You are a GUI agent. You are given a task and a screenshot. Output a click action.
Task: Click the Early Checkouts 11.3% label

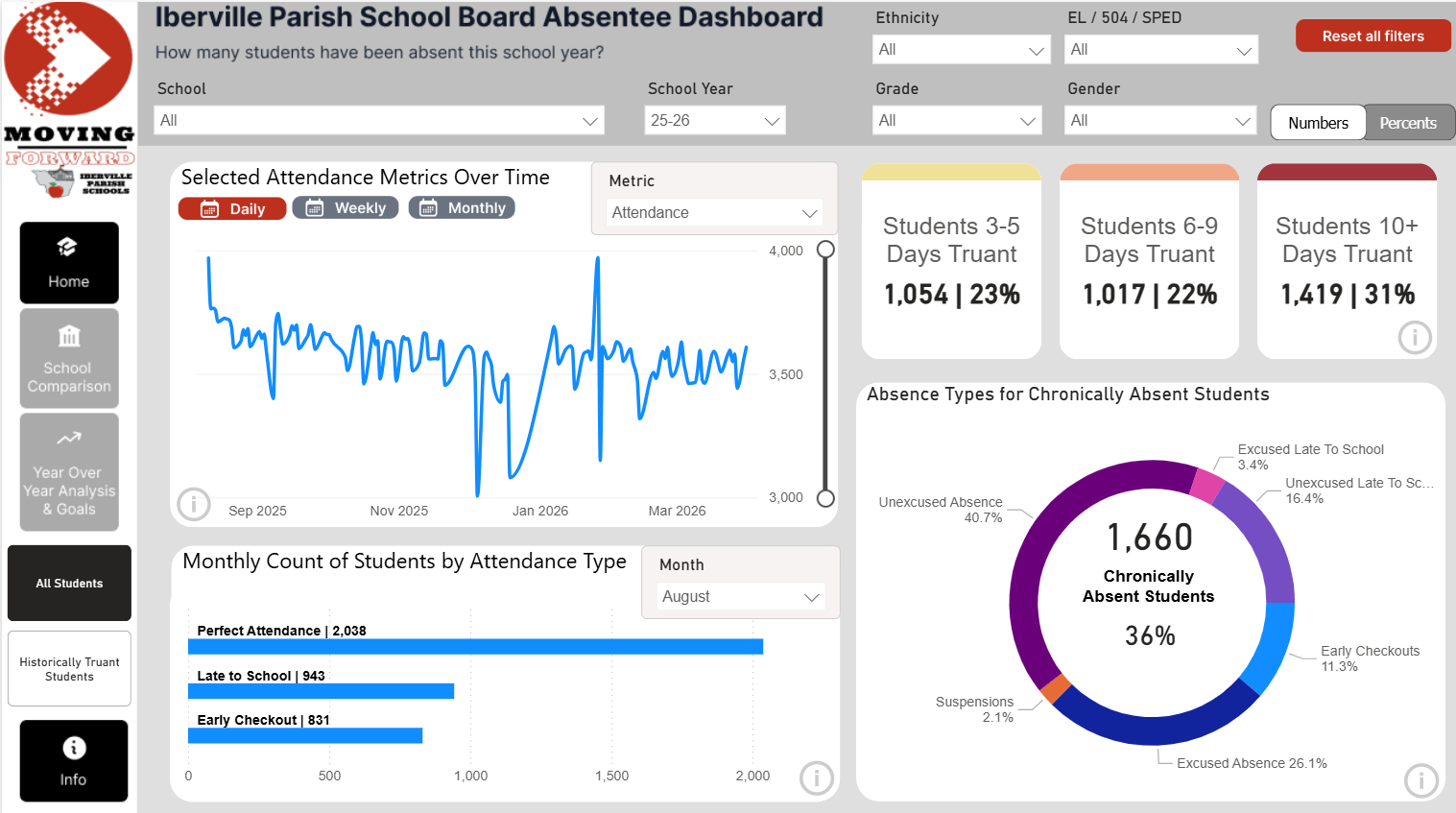pyautogui.click(x=1370, y=658)
